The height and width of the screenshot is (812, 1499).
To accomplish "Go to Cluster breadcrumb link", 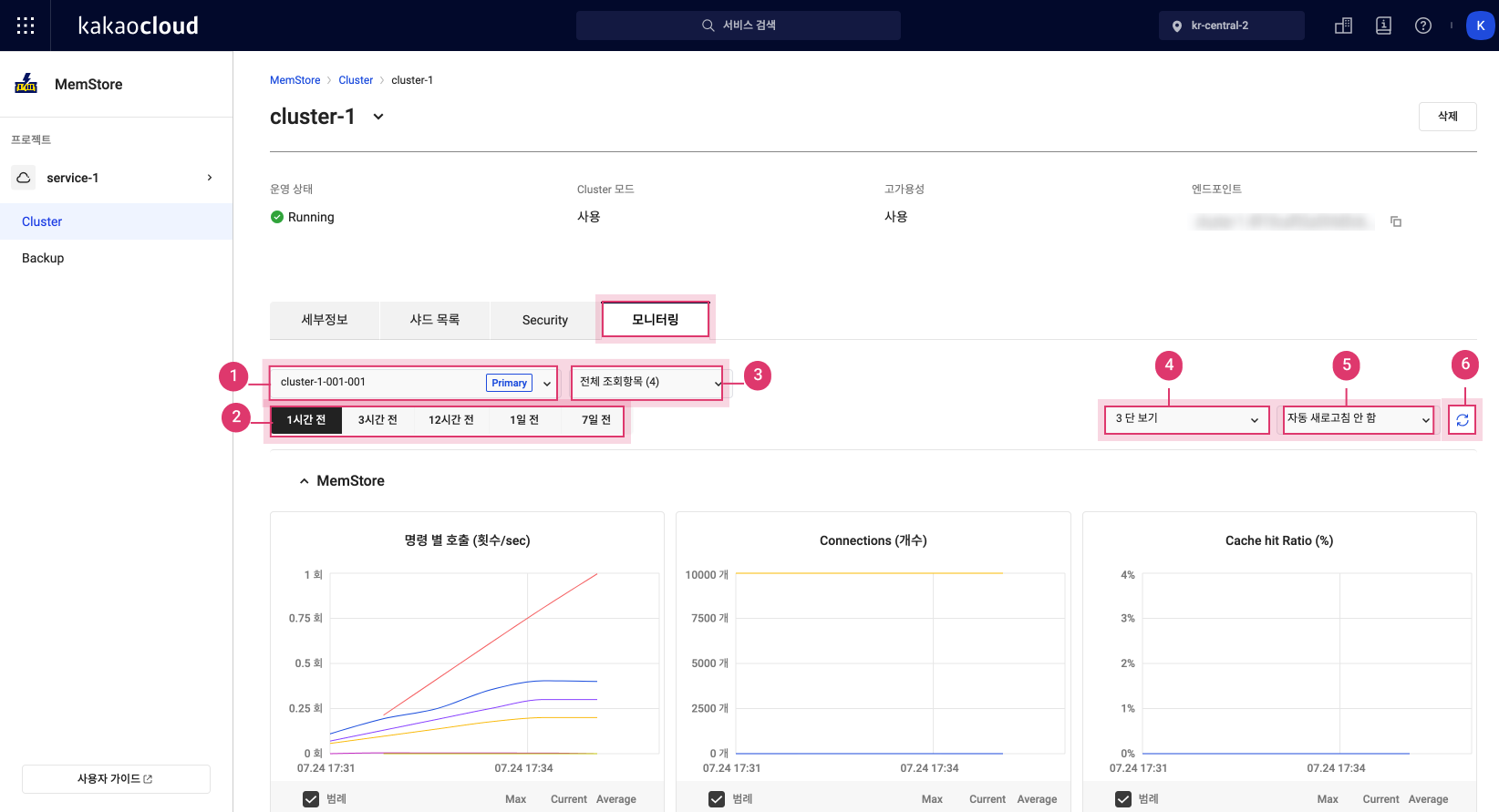I will tap(356, 80).
